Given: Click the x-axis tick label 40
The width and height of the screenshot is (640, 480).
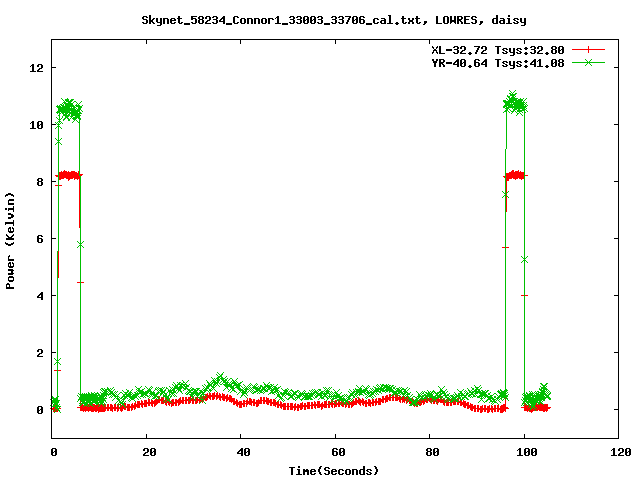Looking at the screenshot, I should 244,452.
